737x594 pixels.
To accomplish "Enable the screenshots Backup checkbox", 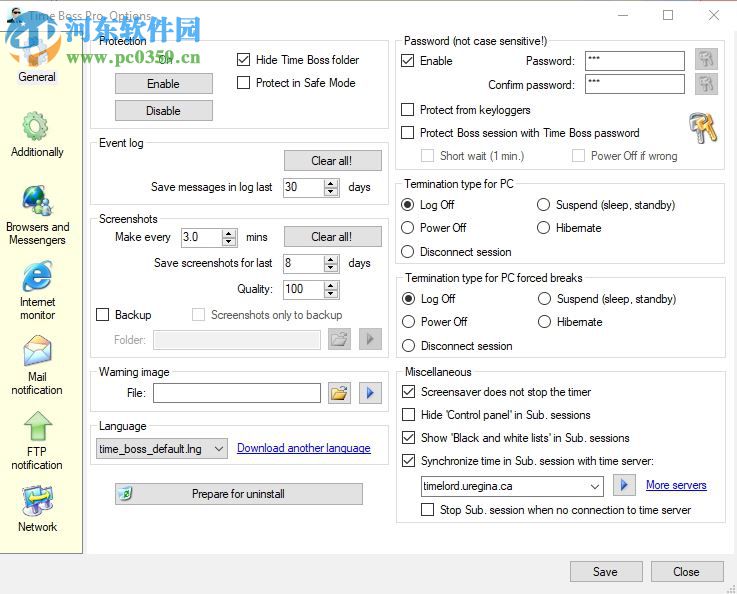I will [x=102, y=314].
